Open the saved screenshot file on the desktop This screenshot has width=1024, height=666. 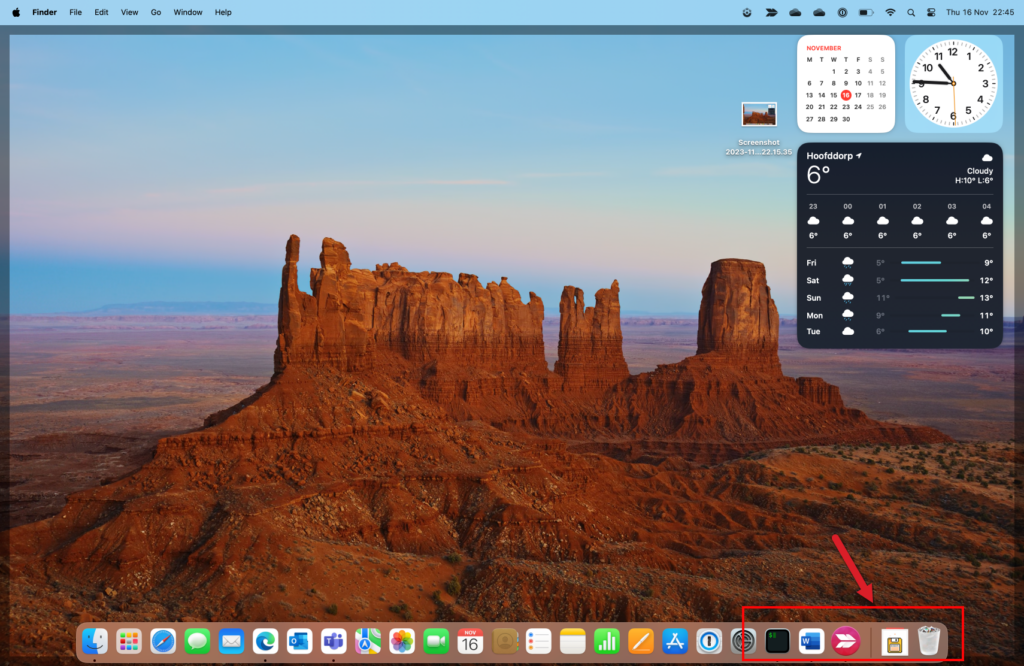point(759,114)
